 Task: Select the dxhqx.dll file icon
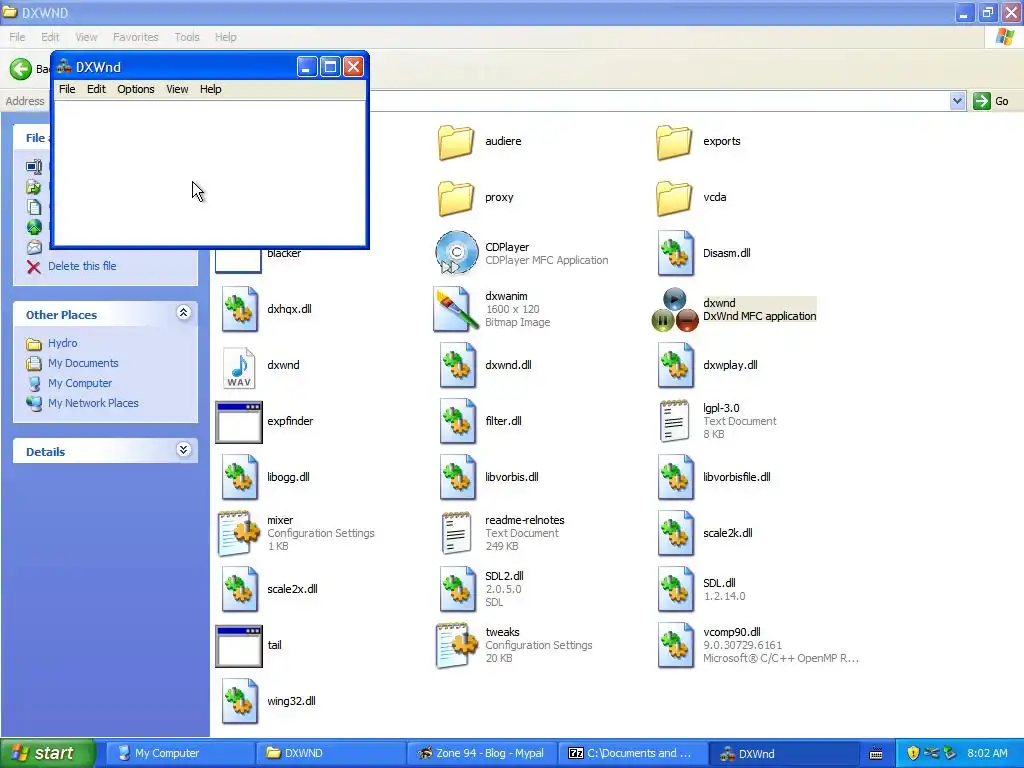(239, 309)
